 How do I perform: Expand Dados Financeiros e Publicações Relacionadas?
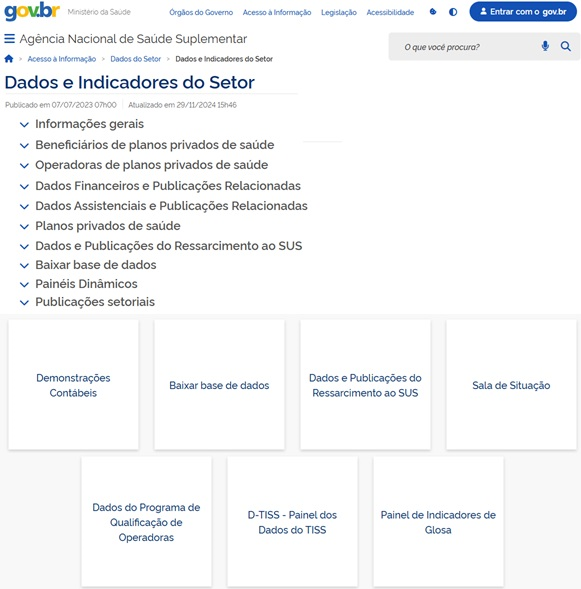click(x=160, y=186)
